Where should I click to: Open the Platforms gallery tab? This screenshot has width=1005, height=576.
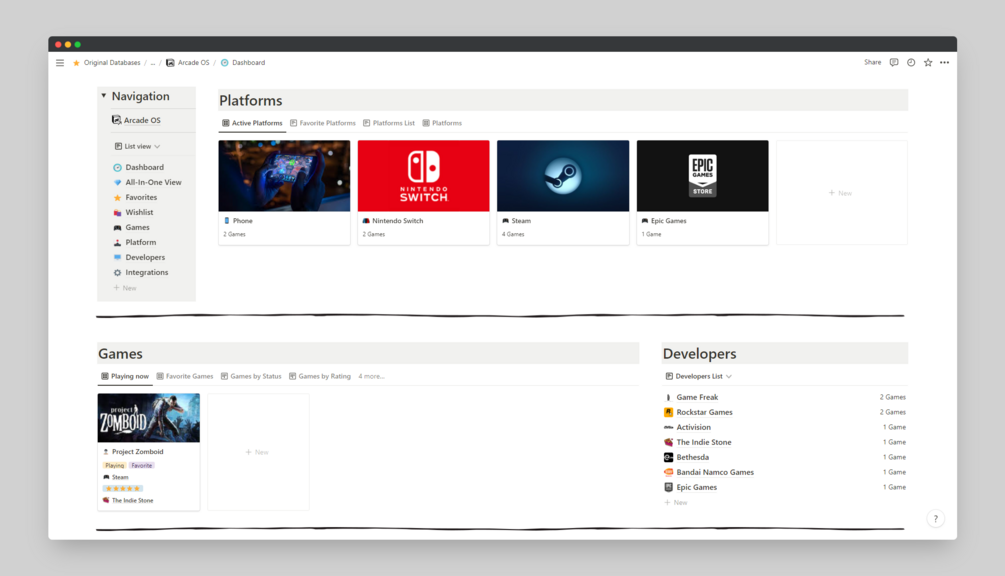click(x=442, y=123)
